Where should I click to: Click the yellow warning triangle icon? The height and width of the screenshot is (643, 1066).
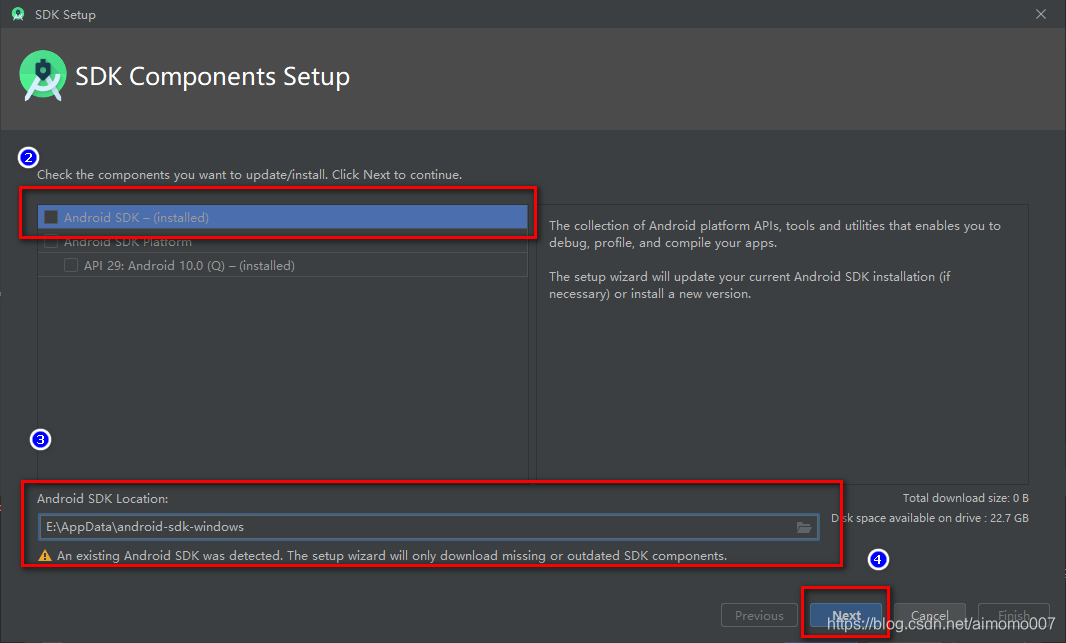(45, 555)
